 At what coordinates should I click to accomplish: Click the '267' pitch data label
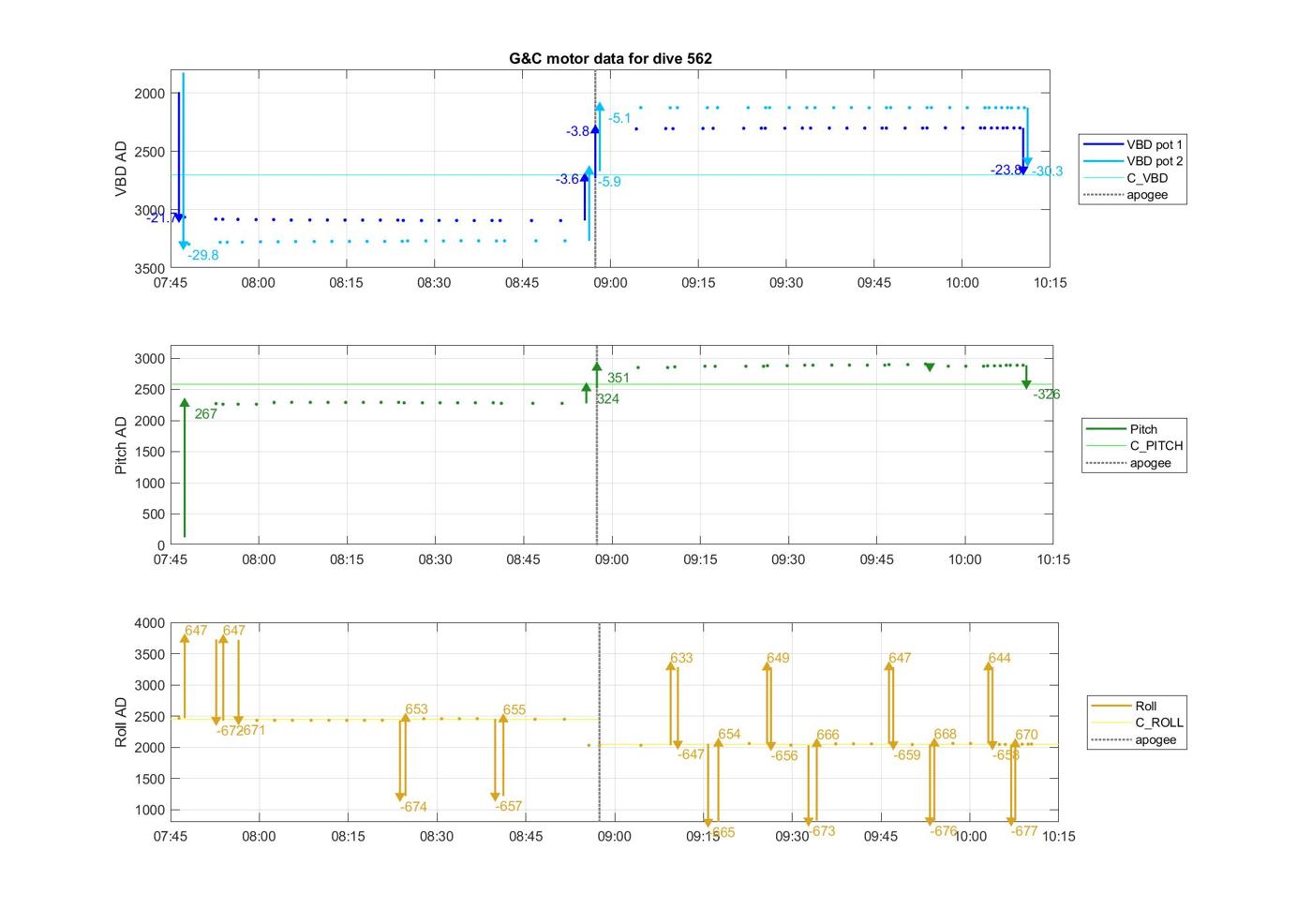point(205,414)
